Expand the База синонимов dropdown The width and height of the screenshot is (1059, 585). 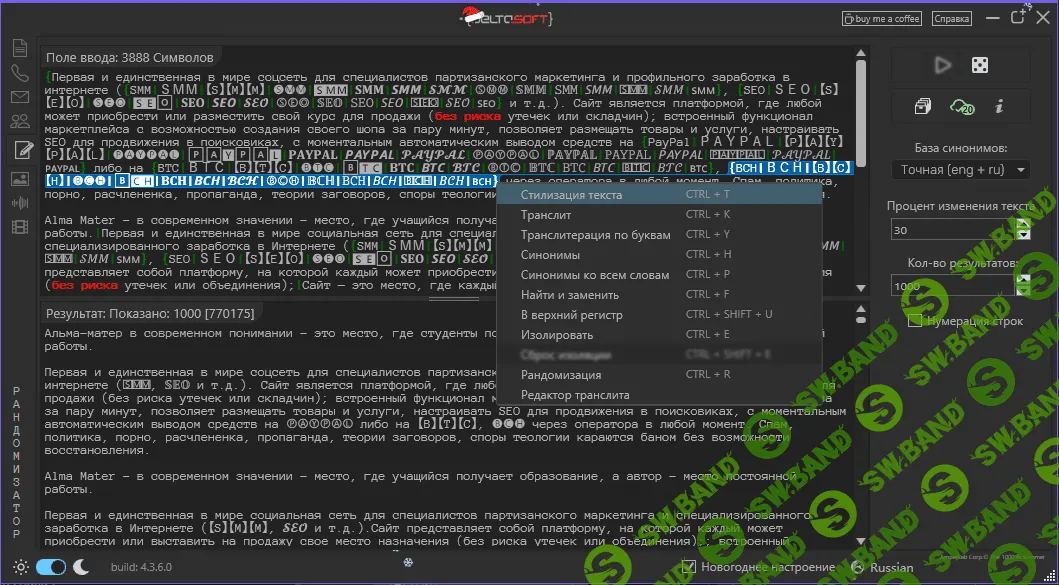coord(960,170)
